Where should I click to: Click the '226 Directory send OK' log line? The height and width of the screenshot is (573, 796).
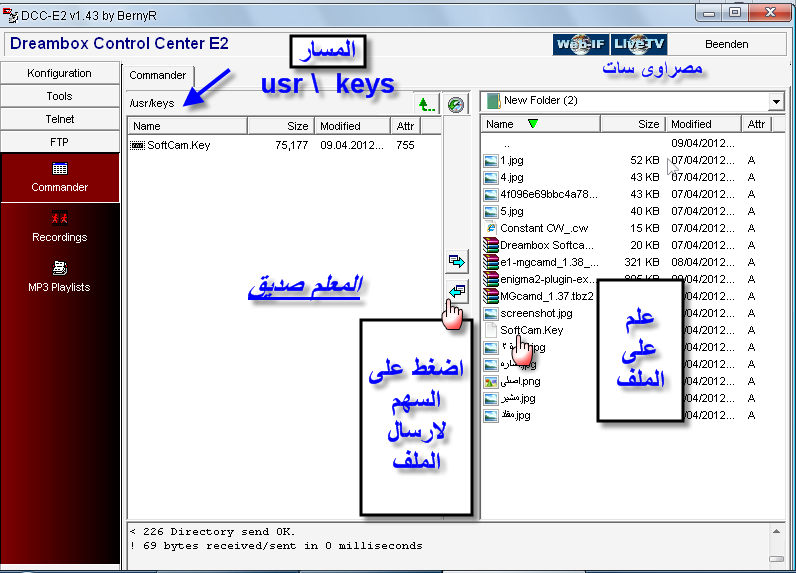(213, 531)
